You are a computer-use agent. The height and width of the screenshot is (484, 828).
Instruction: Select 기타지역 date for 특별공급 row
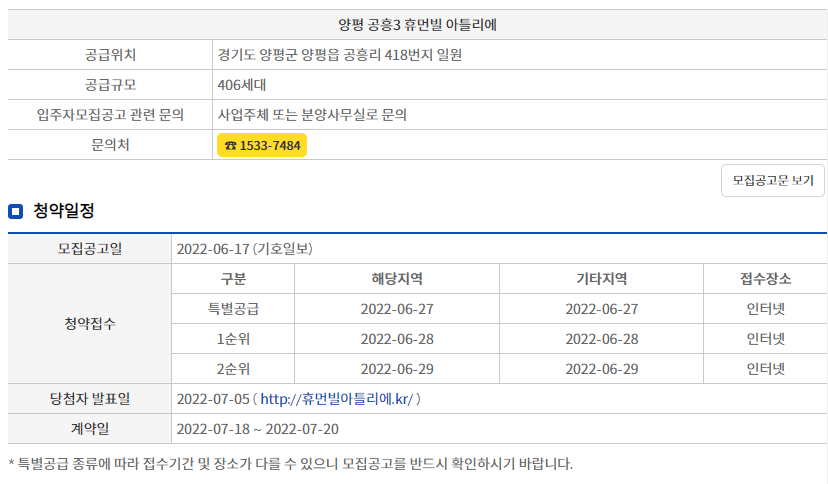pyautogui.click(x=601, y=309)
